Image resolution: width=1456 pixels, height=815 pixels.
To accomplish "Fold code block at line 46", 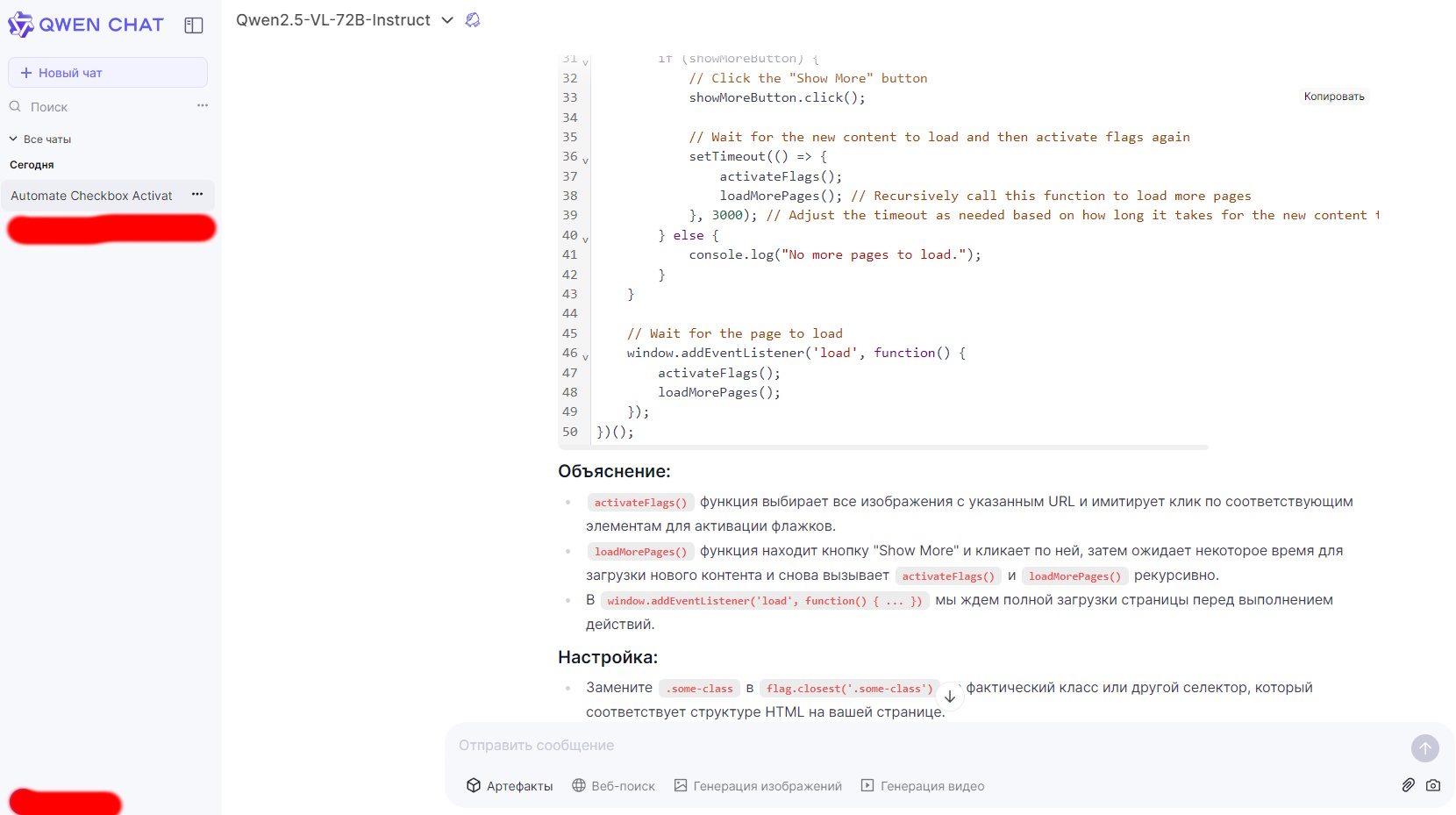I will click(x=585, y=357).
